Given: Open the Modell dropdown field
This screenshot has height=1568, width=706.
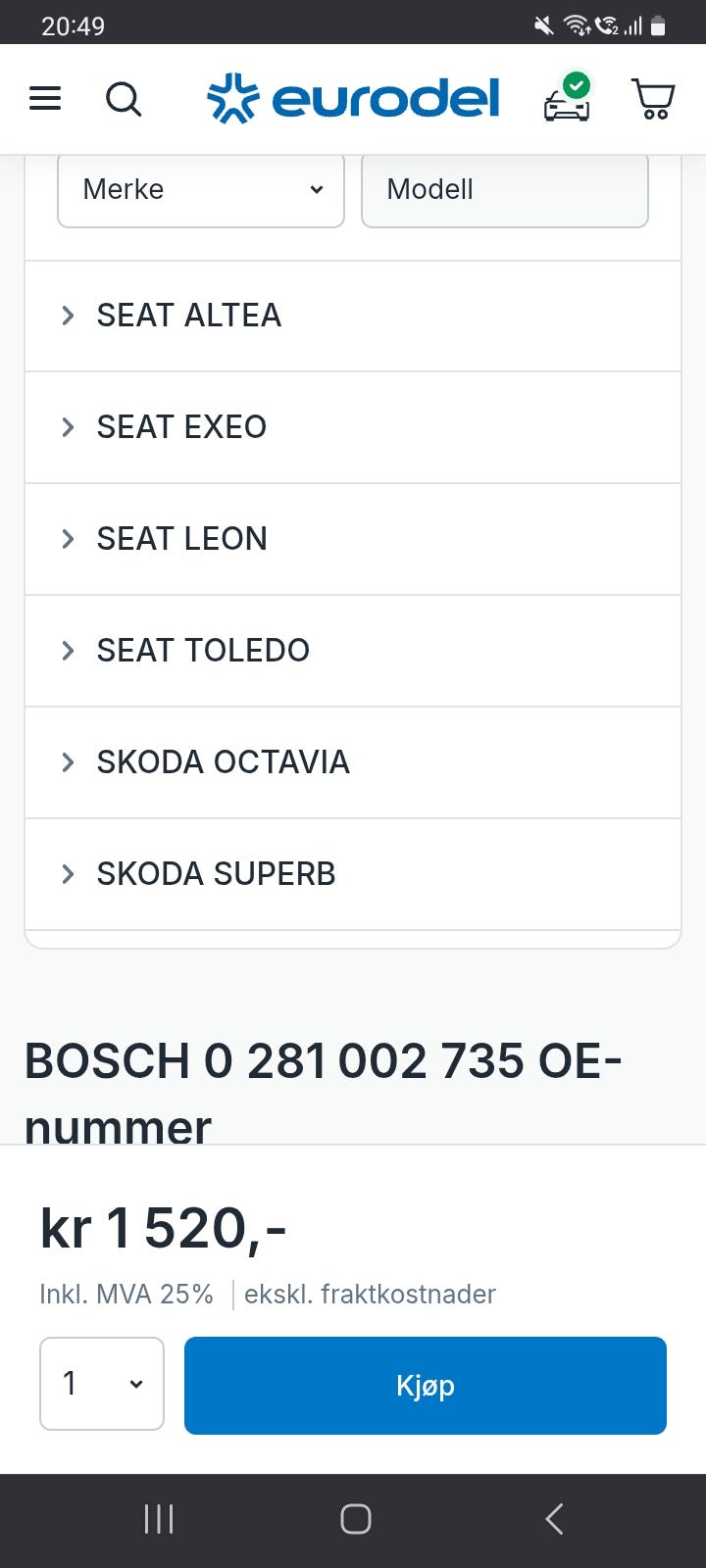Looking at the screenshot, I should pos(504,189).
